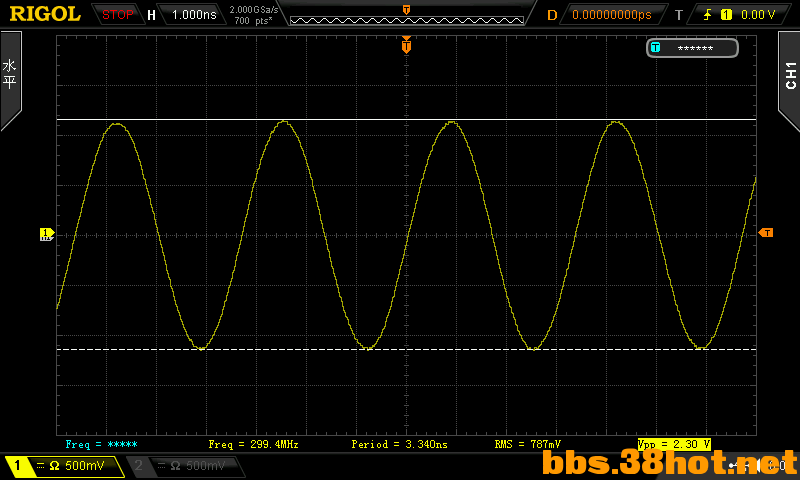Image resolution: width=800 pixels, height=480 pixels.
Task: Click the 2.000GSa/s sample rate readout
Action: tap(254, 10)
